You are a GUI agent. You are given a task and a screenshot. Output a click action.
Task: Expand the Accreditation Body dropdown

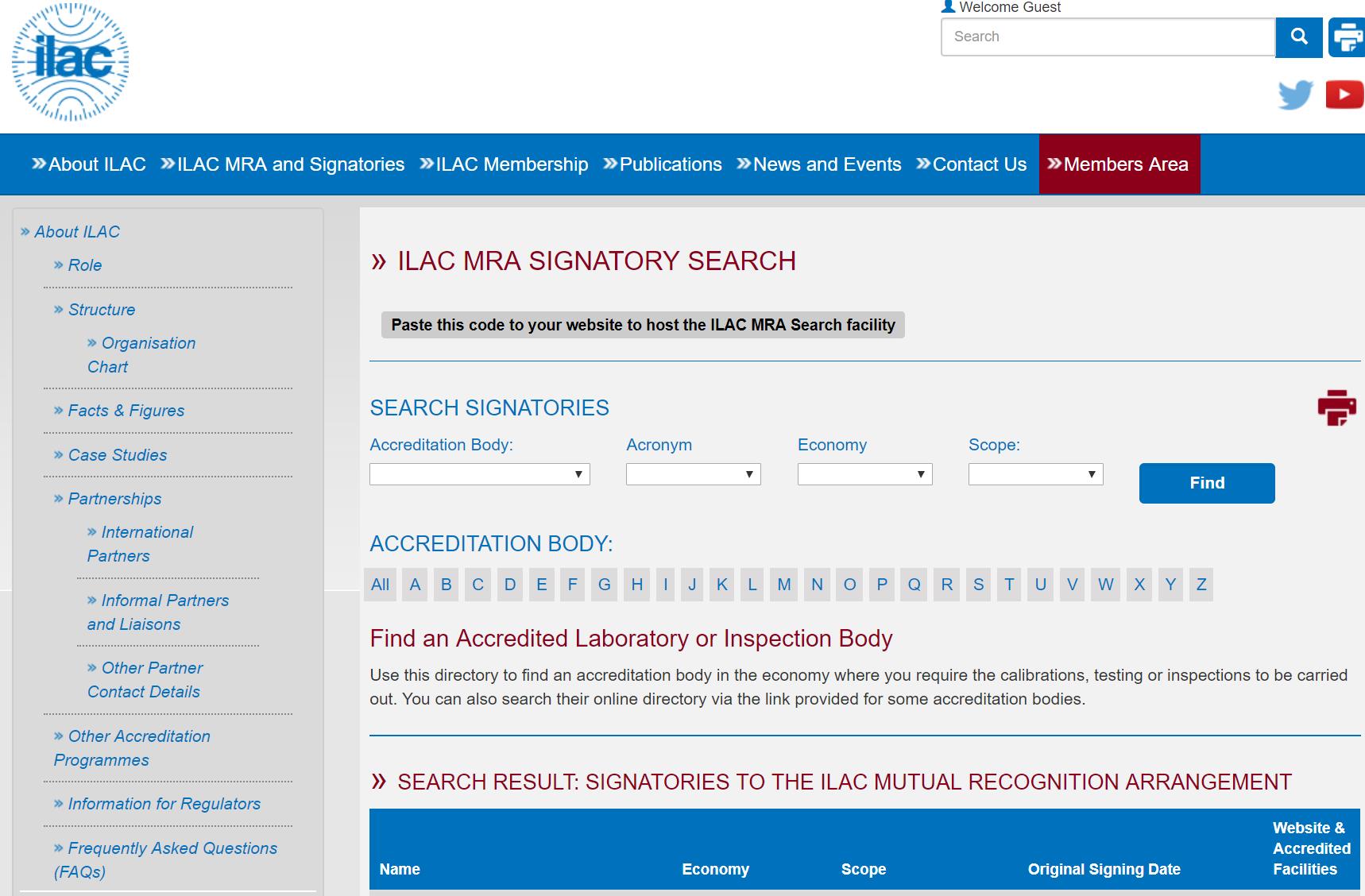(x=480, y=474)
